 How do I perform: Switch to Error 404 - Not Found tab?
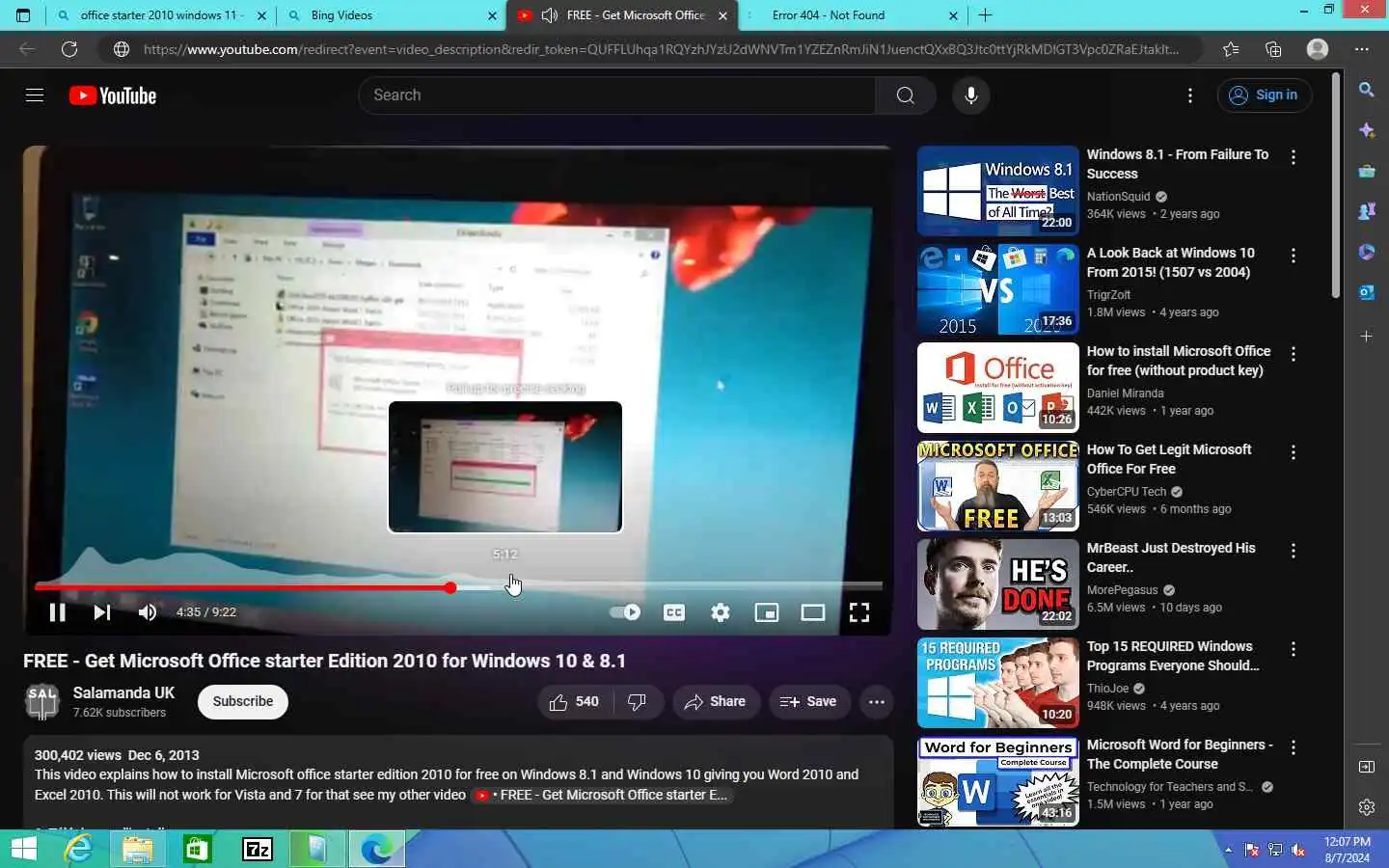point(853,15)
